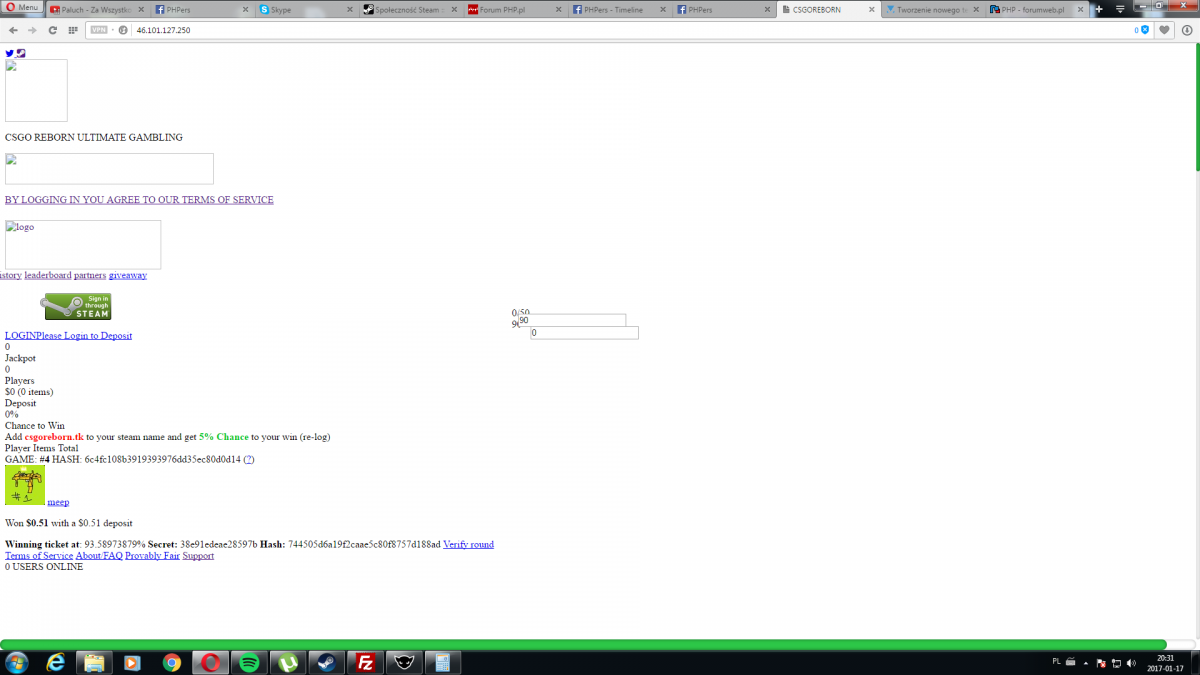This screenshot has height=675, width=1200.
Task: Switch to the Paluch YouTube tab
Action: pos(98,9)
